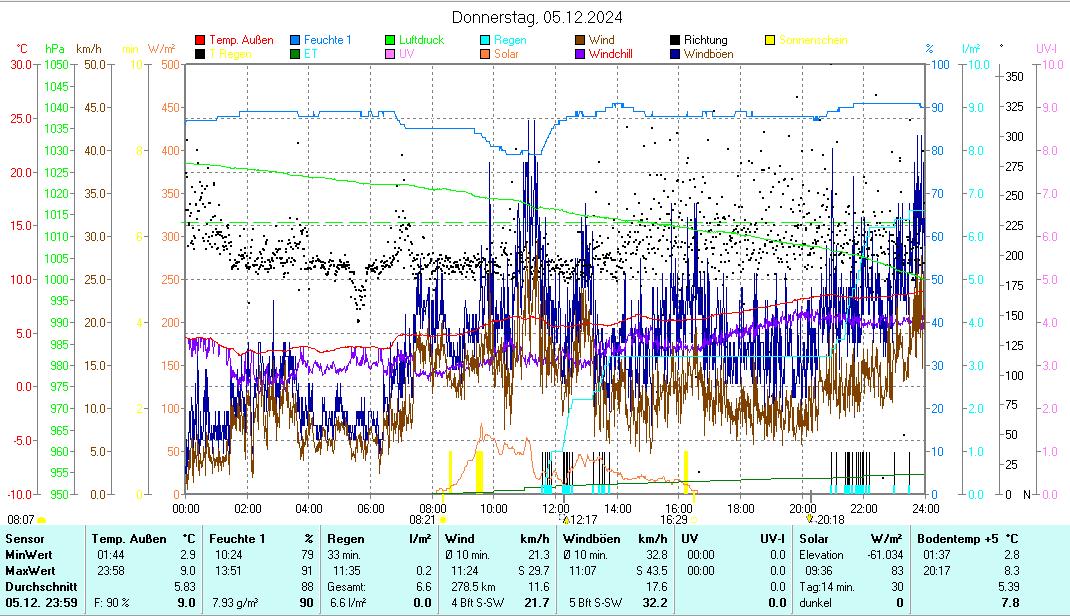
Task: Click the brown Wind legend swatch
Action: (580, 40)
